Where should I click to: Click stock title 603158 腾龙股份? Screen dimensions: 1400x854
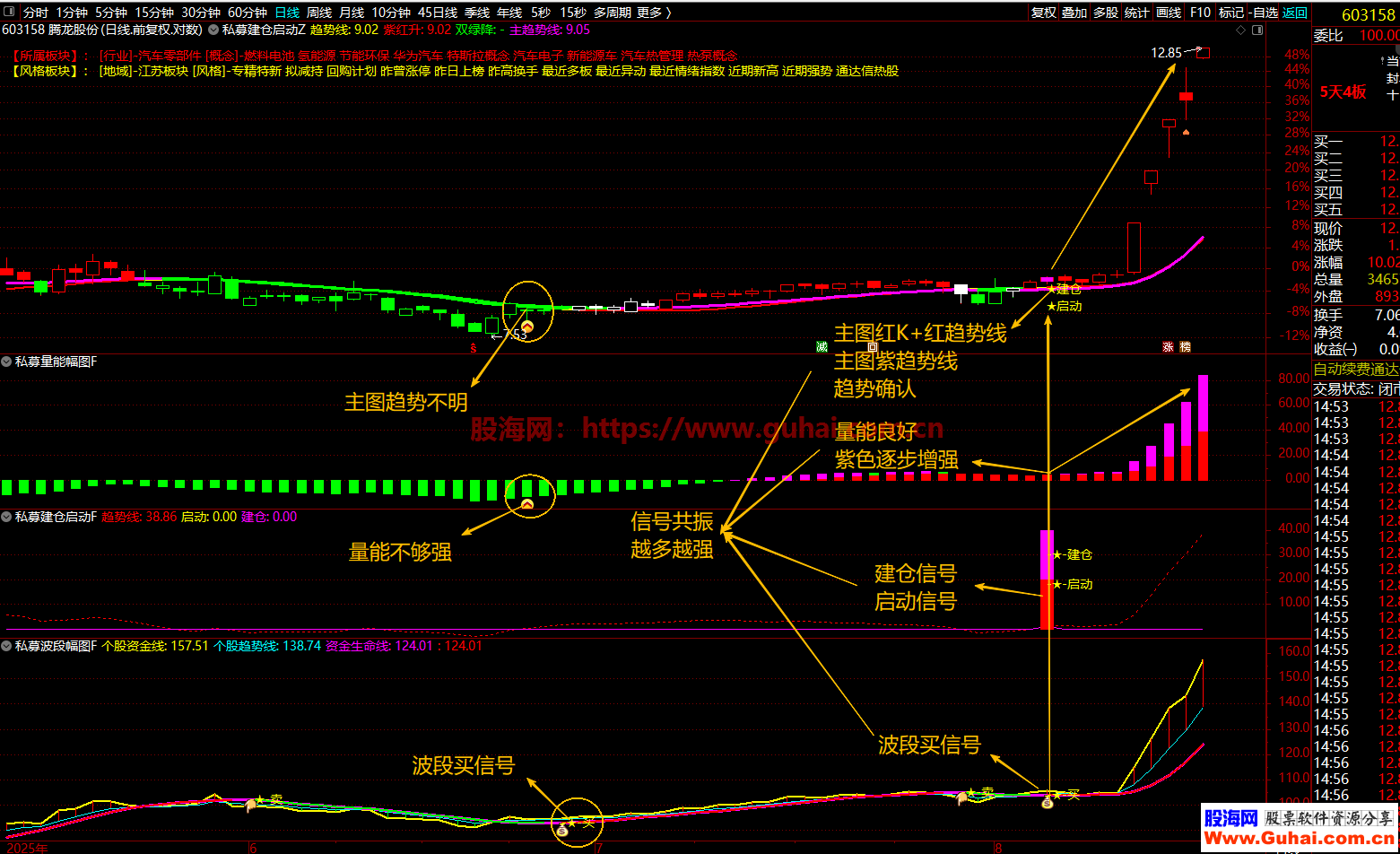point(51,30)
